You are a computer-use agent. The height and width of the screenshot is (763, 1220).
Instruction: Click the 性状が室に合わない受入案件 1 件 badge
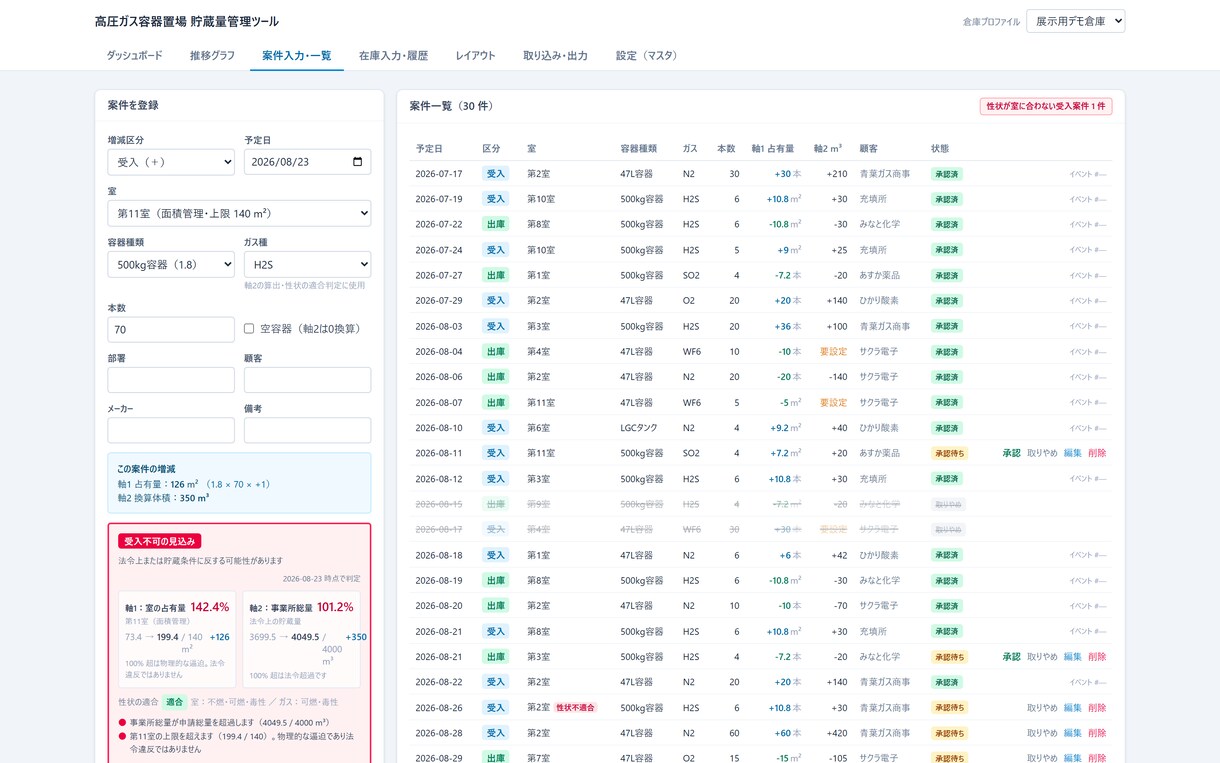click(1046, 106)
